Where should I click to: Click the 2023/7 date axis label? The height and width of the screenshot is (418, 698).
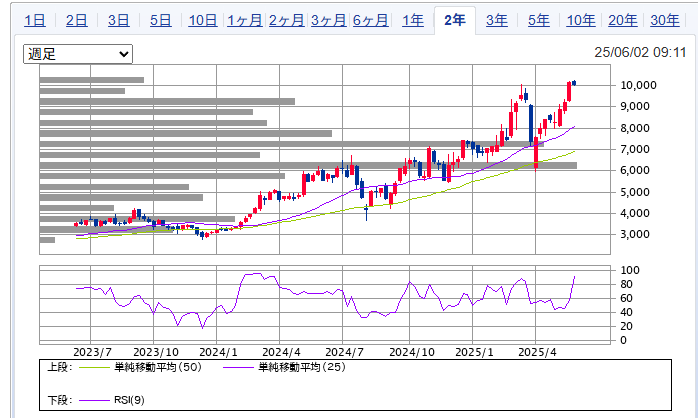pyautogui.click(x=92, y=352)
